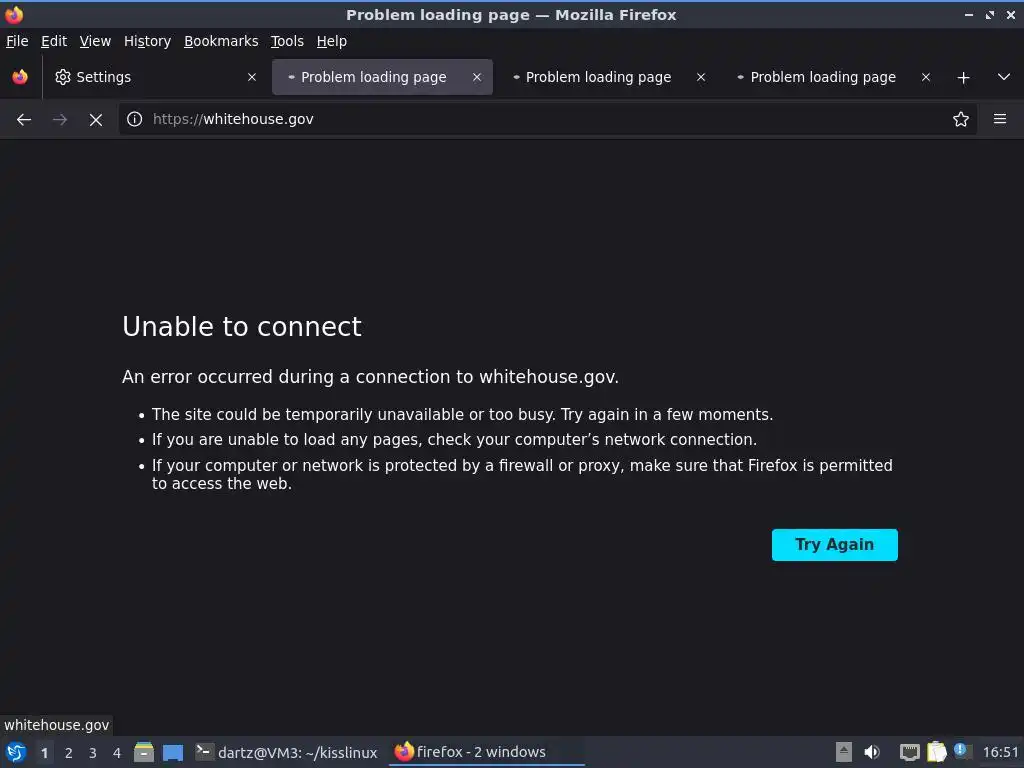Viewport: 1024px width, 768px height.
Task: Go back one page
Action: (24, 120)
